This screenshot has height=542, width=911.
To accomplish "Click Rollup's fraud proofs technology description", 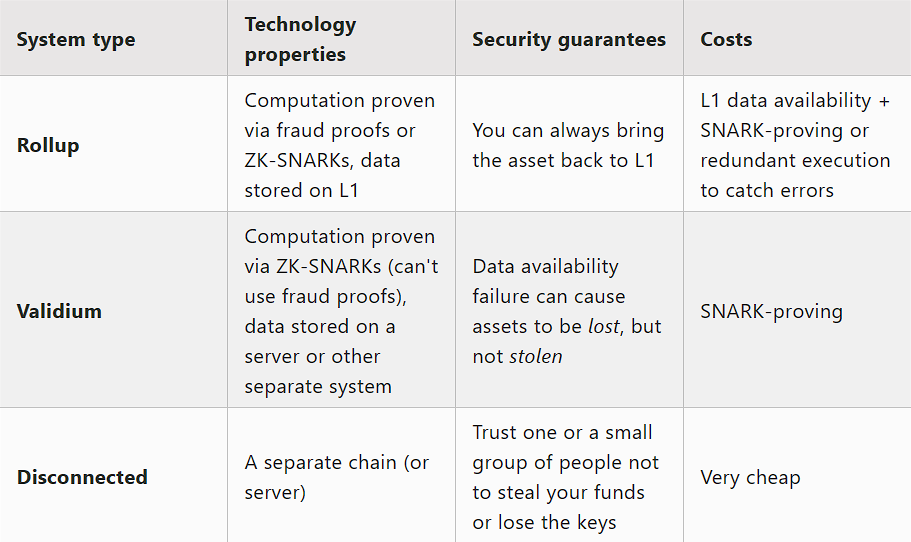I will (340, 145).
